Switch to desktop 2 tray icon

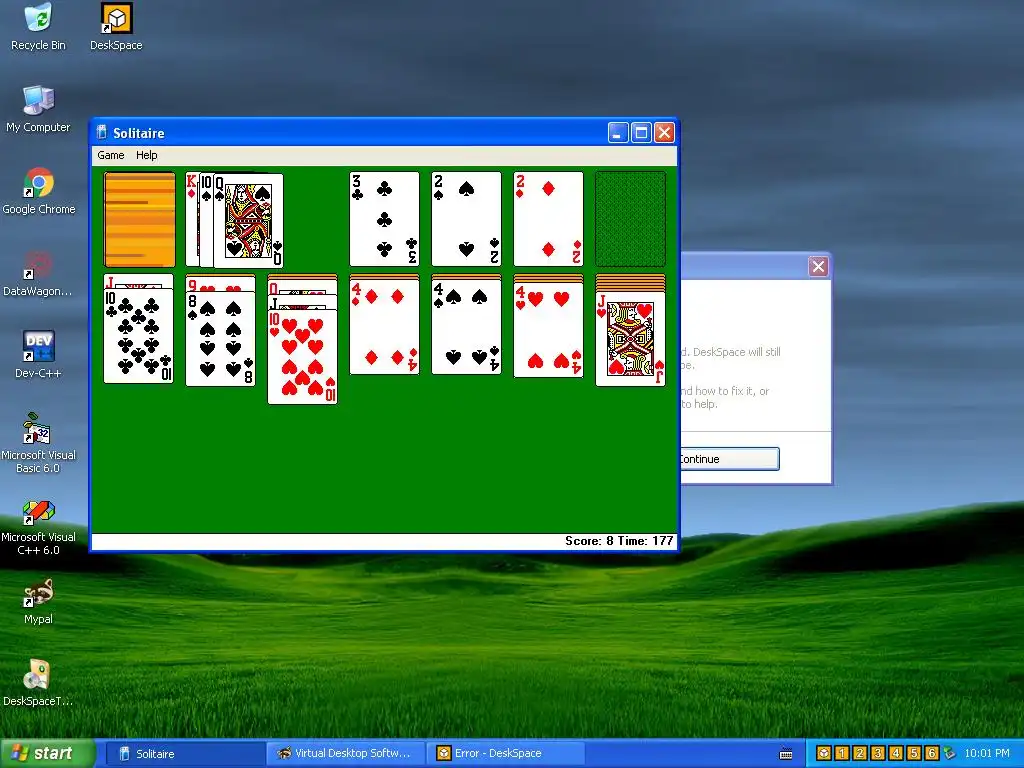point(859,753)
